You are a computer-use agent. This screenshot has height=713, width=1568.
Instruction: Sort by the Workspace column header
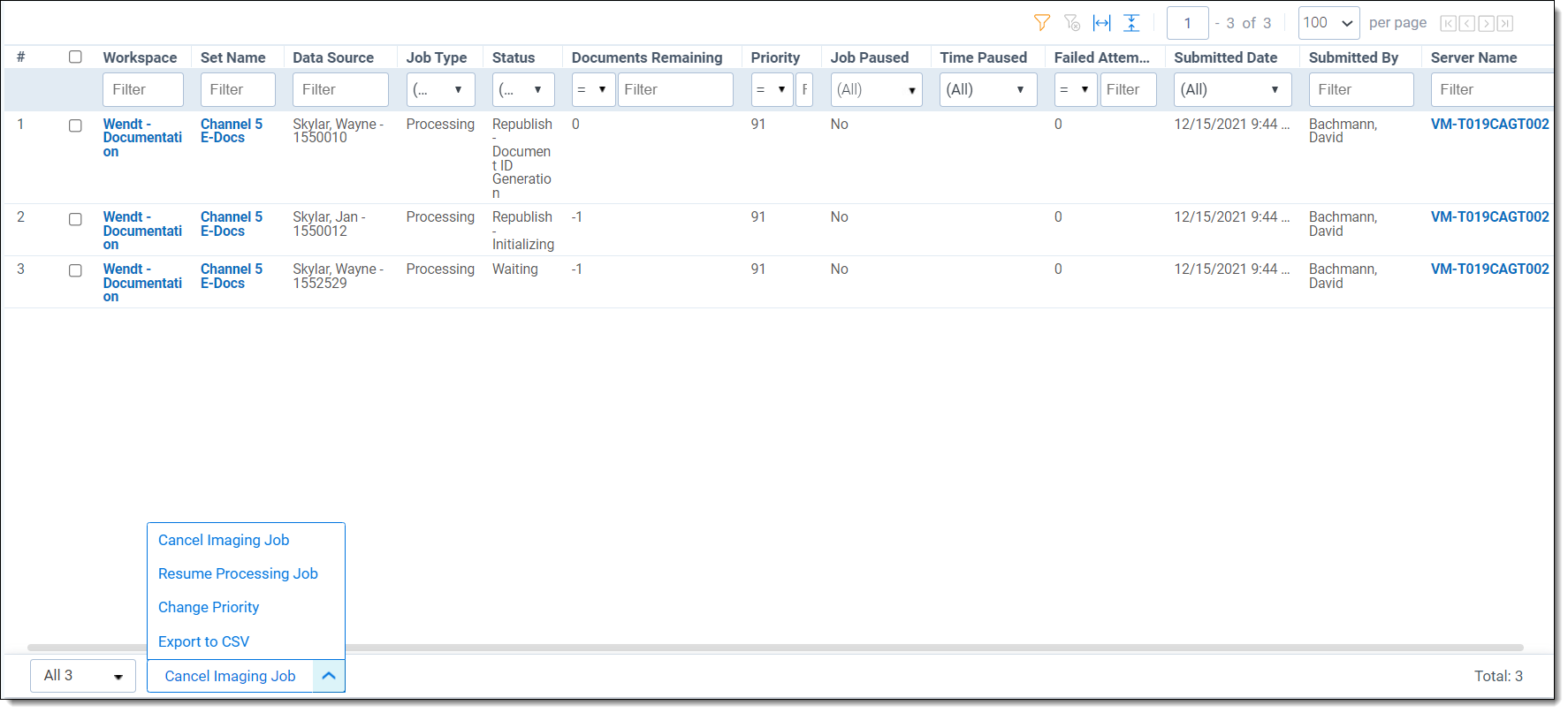(x=140, y=57)
